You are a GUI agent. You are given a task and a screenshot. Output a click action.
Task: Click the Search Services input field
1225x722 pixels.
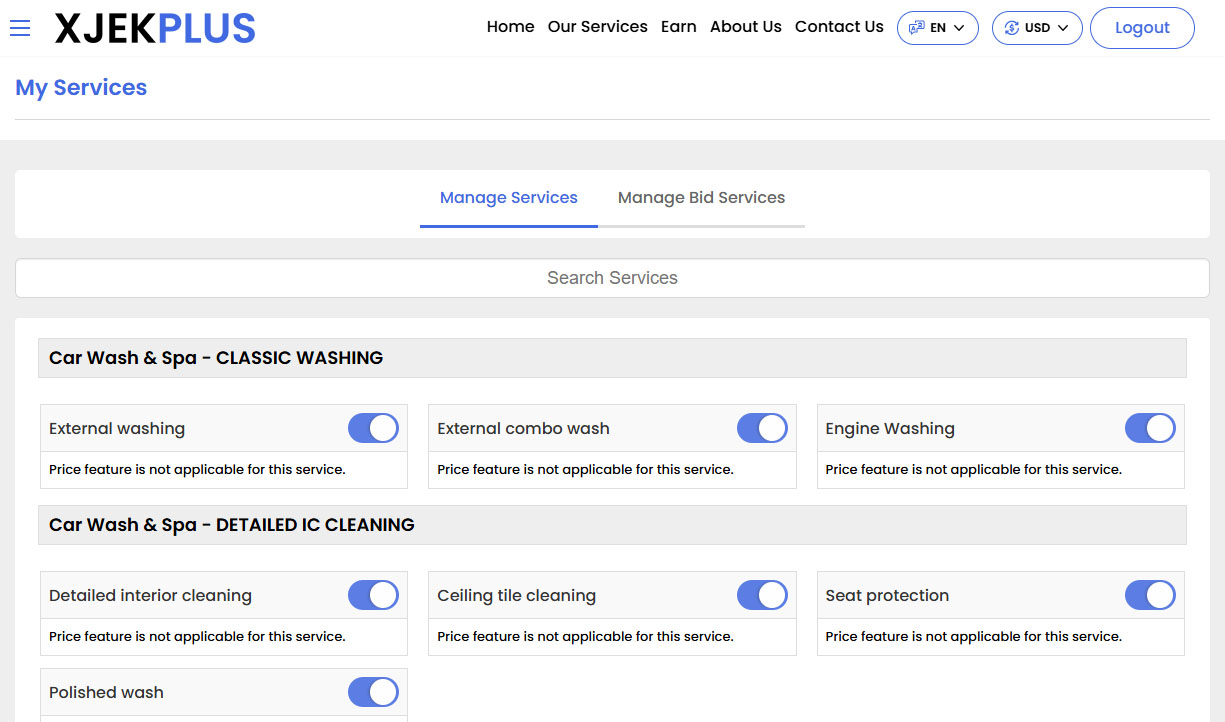point(612,278)
